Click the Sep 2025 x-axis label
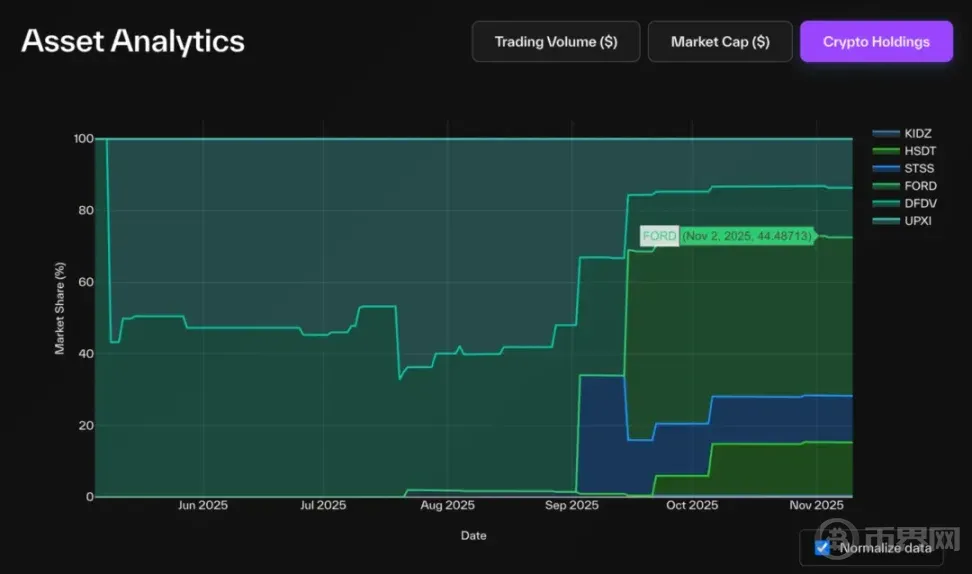This screenshot has height=574, width=972. pyautogui.click(x=570, y=506)
